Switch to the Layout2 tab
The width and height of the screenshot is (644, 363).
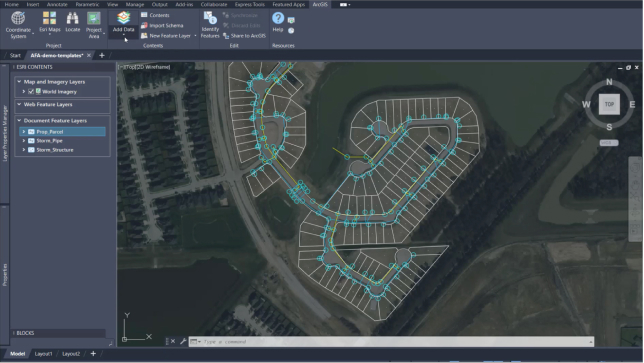(x=71, y=354)
